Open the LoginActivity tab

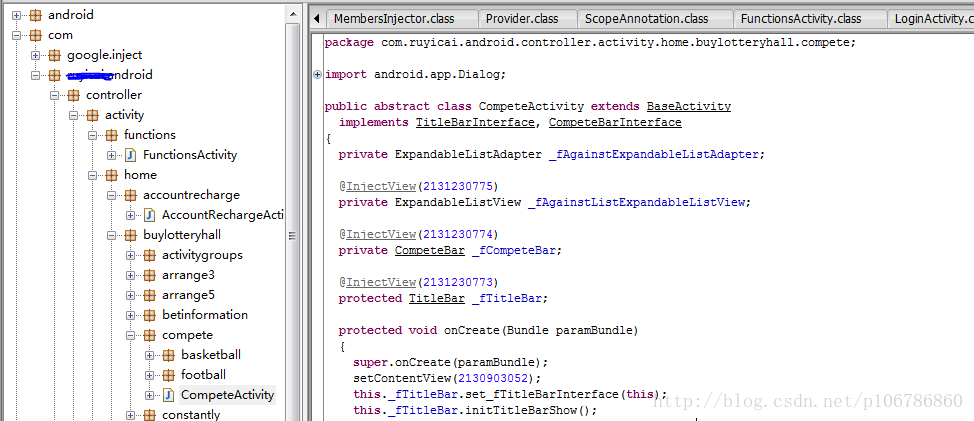tap(931, 19)
